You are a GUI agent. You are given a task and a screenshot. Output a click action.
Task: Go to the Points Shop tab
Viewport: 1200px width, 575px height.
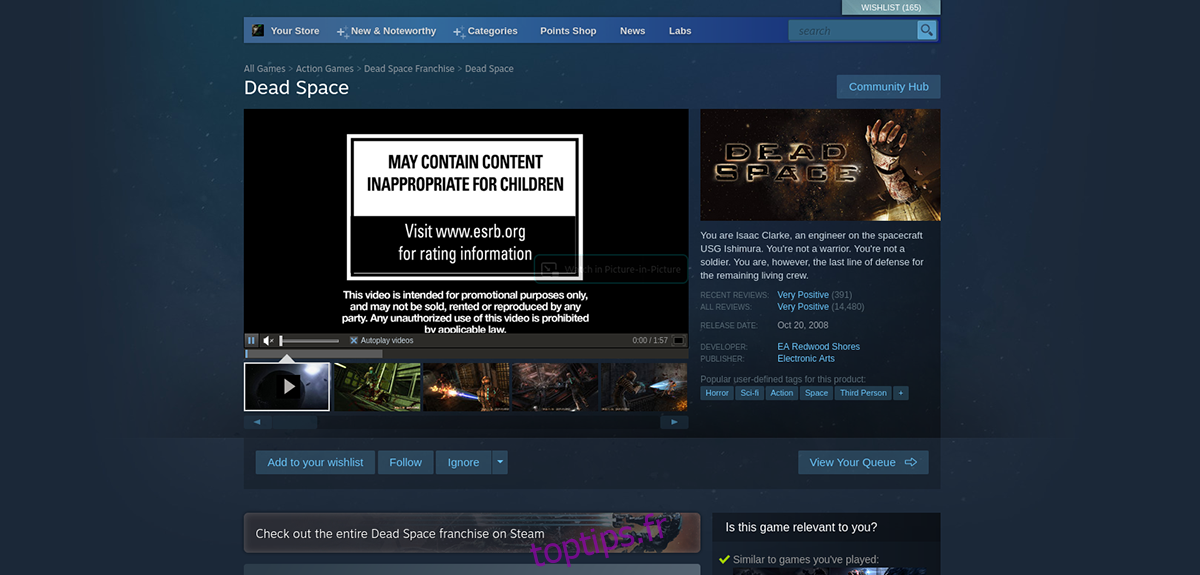[x=568, y=31]
